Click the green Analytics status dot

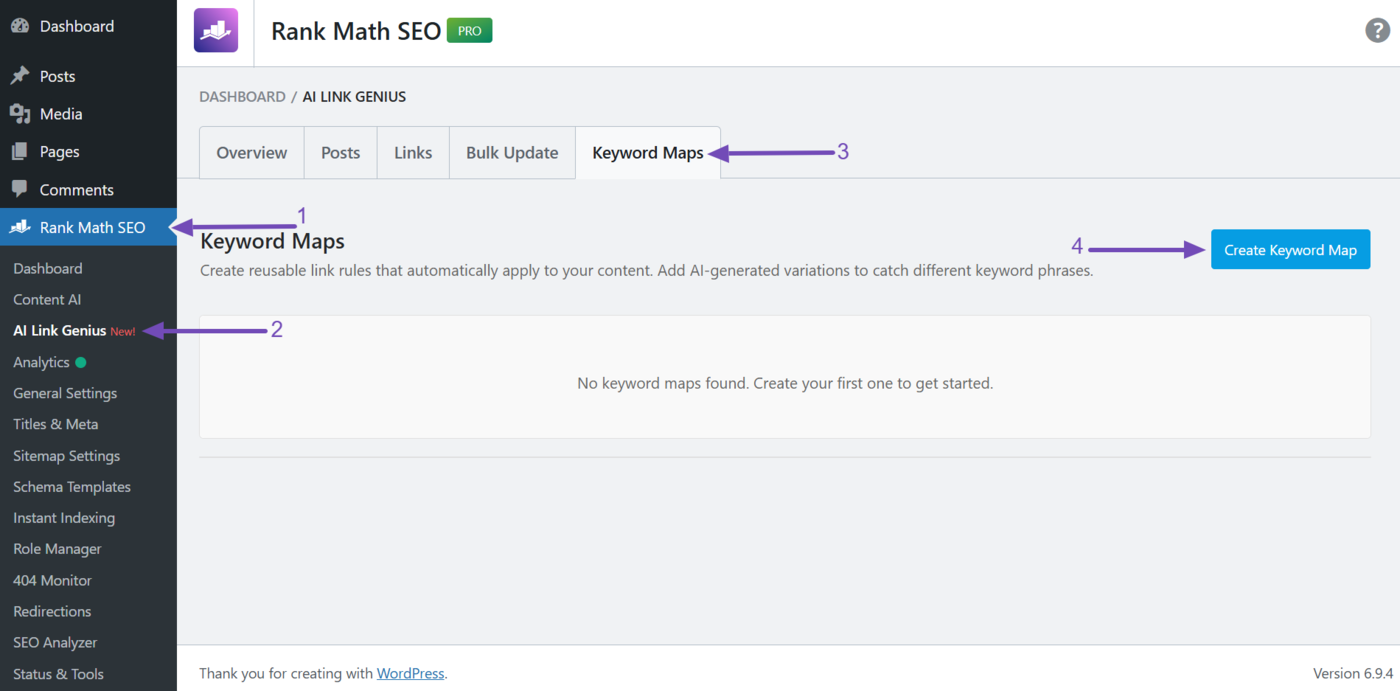tap(81, 362)
